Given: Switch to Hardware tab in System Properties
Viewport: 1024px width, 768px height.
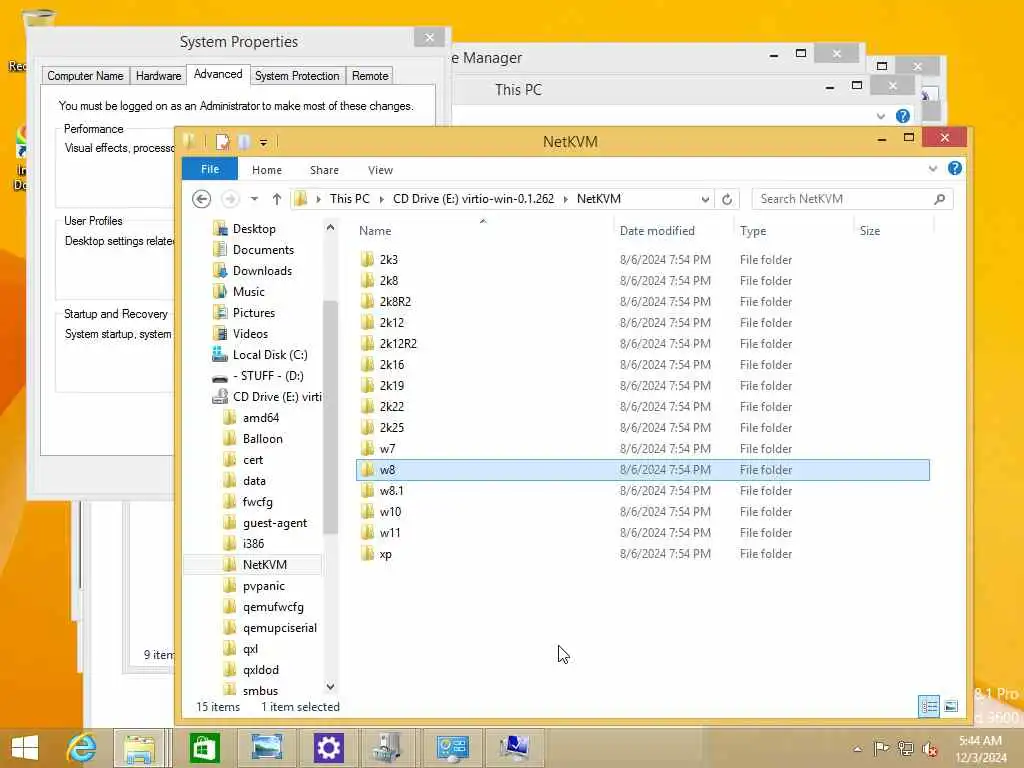Looking at the screenshot, I should (159, 76).
